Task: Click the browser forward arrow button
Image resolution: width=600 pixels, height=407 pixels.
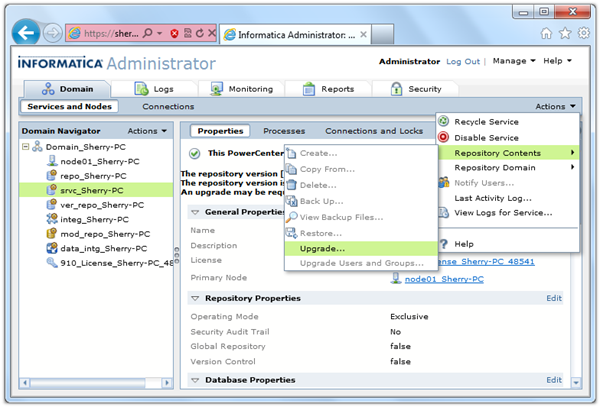Action: click(x=52, y=34)
